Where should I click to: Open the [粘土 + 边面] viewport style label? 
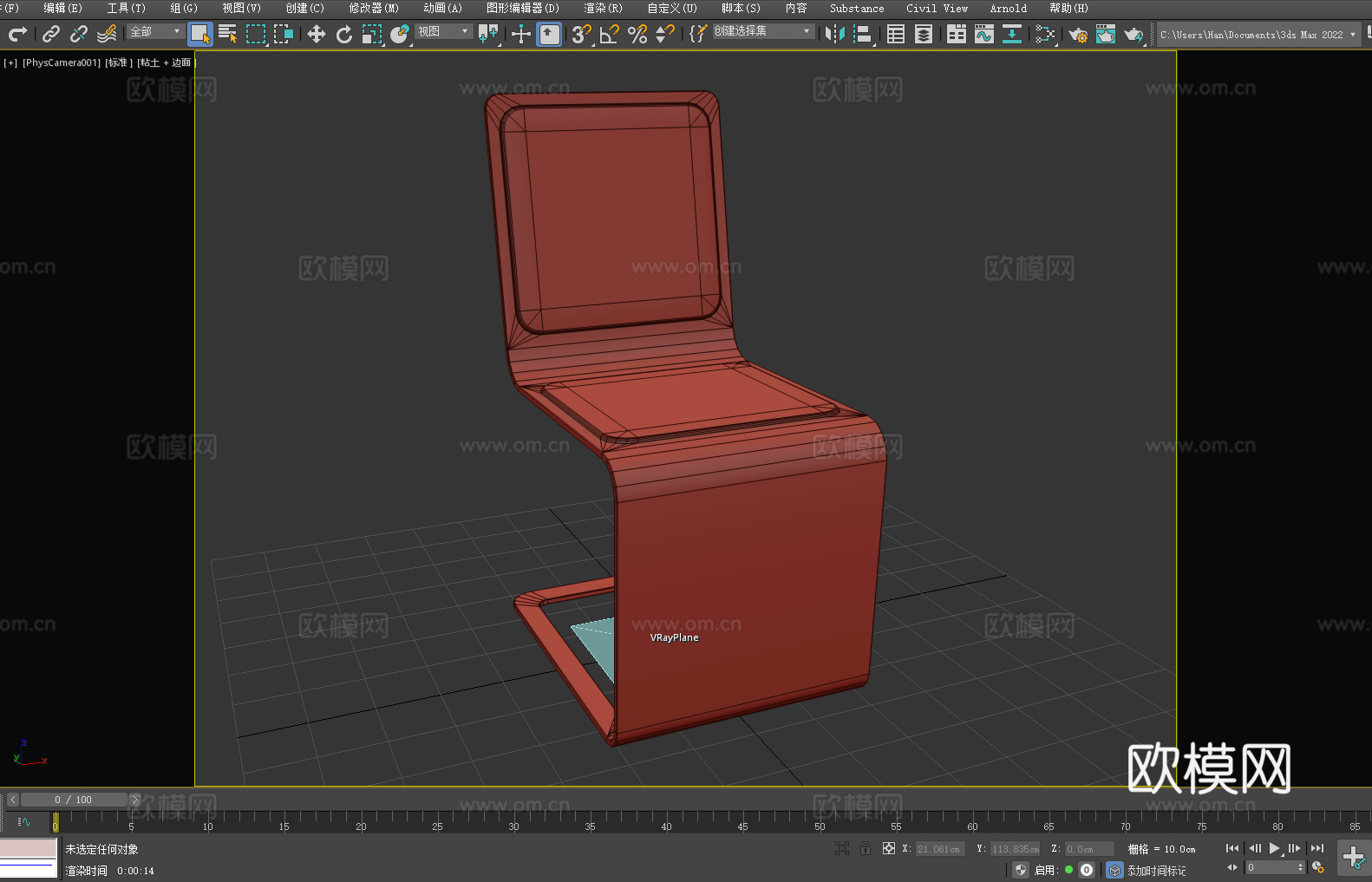tap(167, 62)
